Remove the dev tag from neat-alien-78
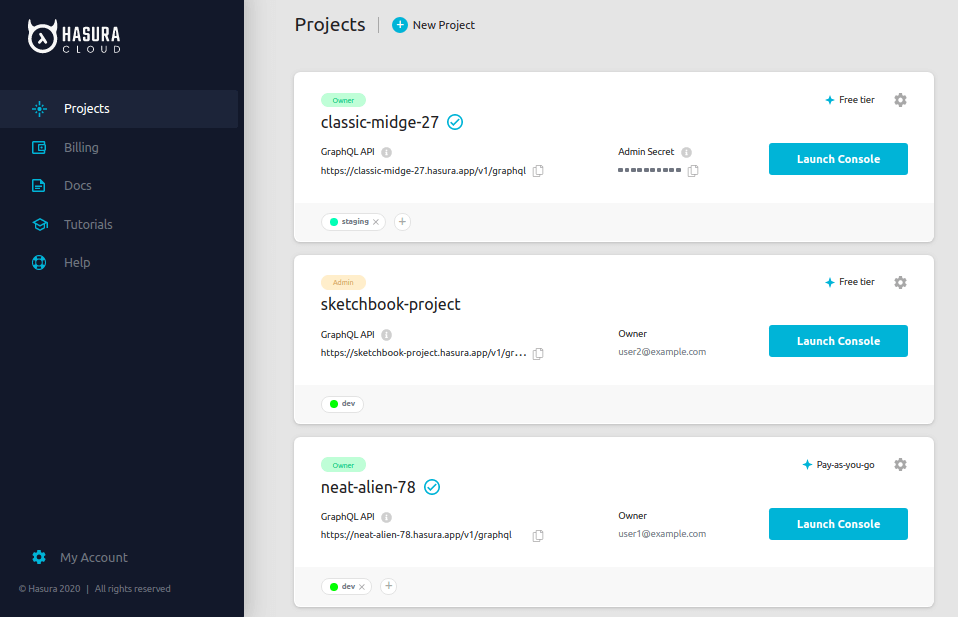Viewport: 958px width, 617px height. click(360, 586)
